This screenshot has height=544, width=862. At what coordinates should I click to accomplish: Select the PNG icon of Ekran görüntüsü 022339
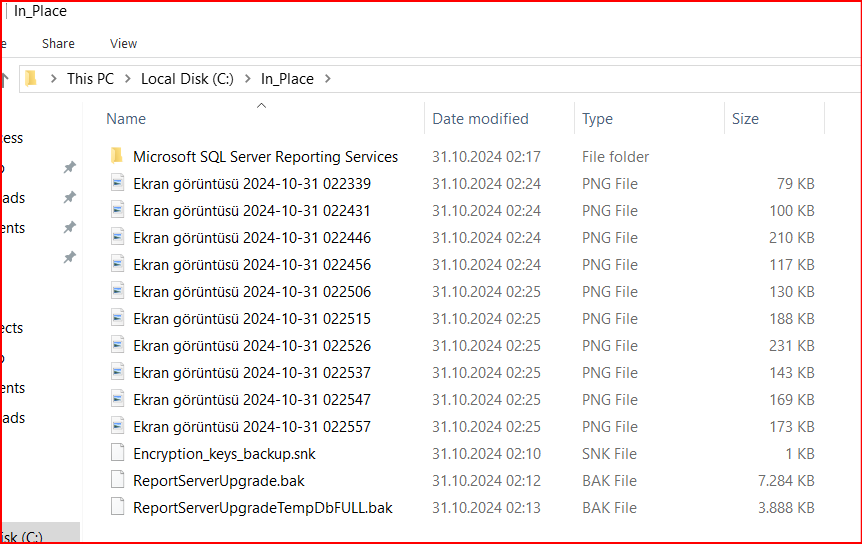[x=118, y=183]
